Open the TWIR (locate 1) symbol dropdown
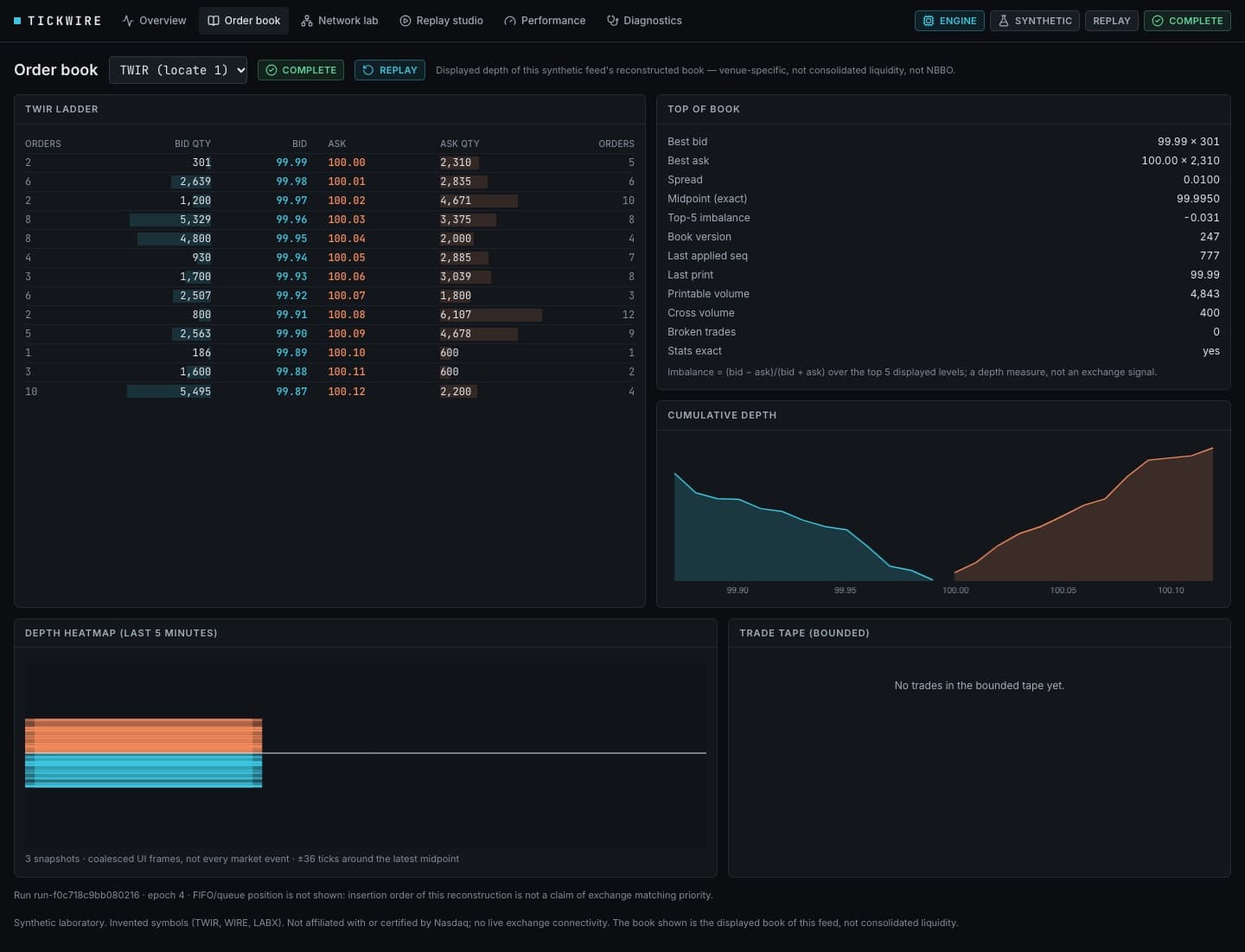This screenshot has height=952, width=1245. pyautogui.click(x=178, y=70)
